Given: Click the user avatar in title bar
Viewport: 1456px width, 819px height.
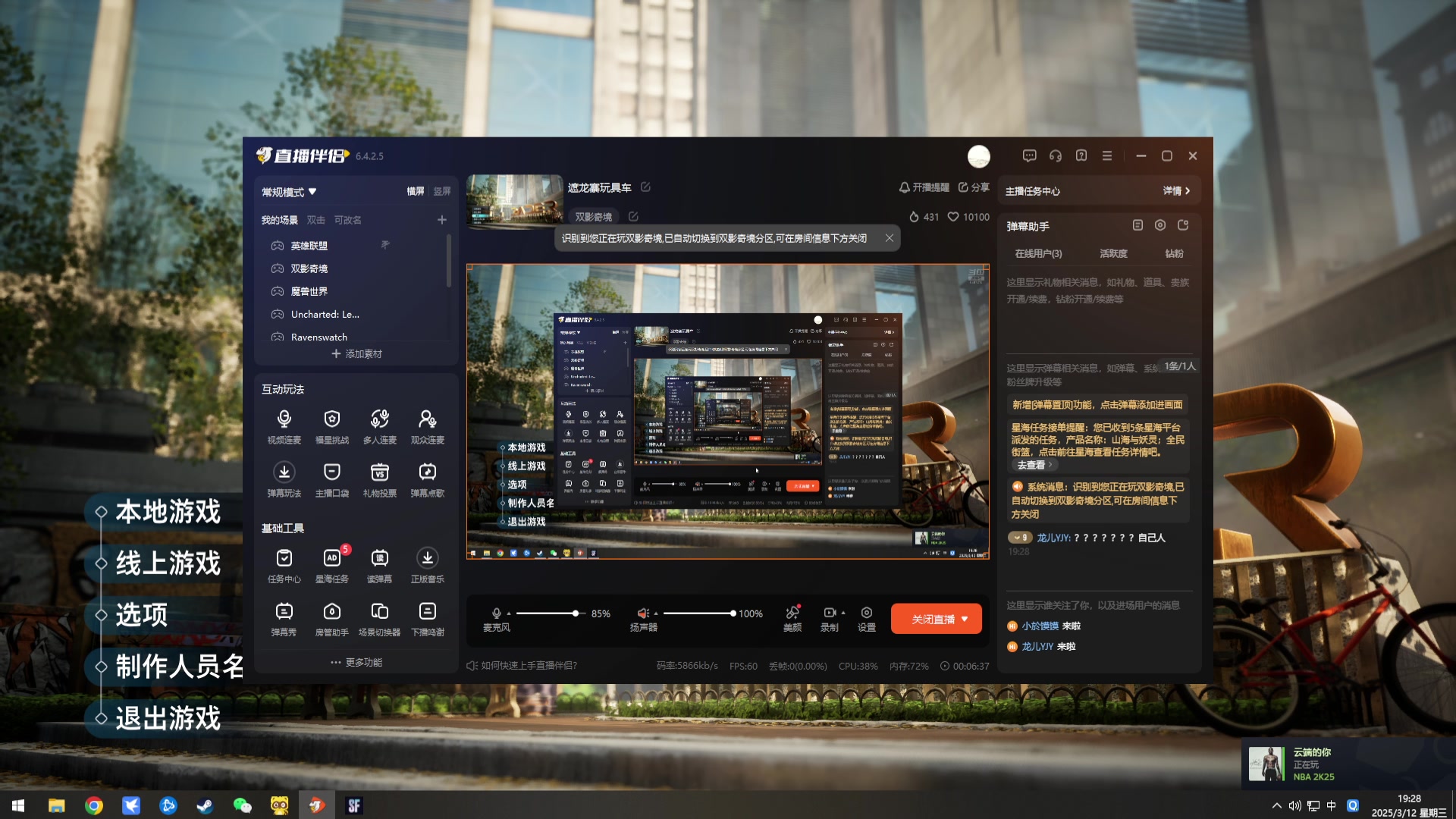Looking at the screenshot, I should (978, 156).
